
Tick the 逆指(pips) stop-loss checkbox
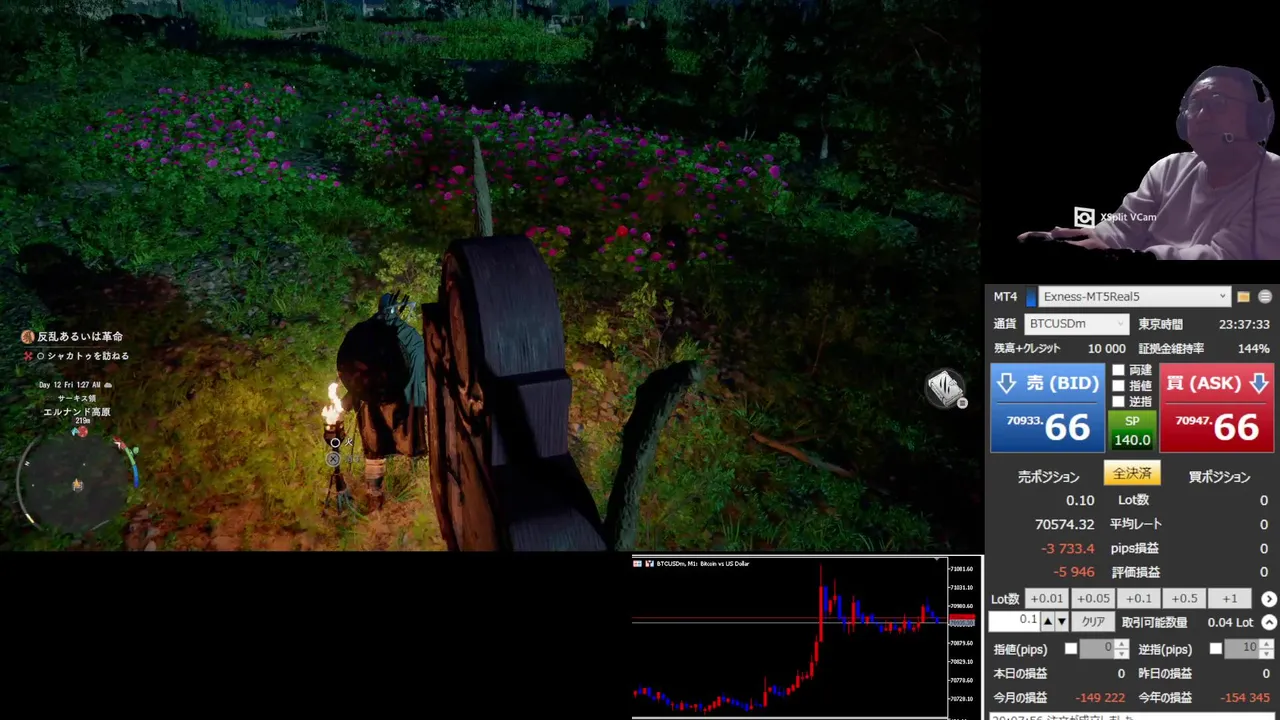point(1216,649)
